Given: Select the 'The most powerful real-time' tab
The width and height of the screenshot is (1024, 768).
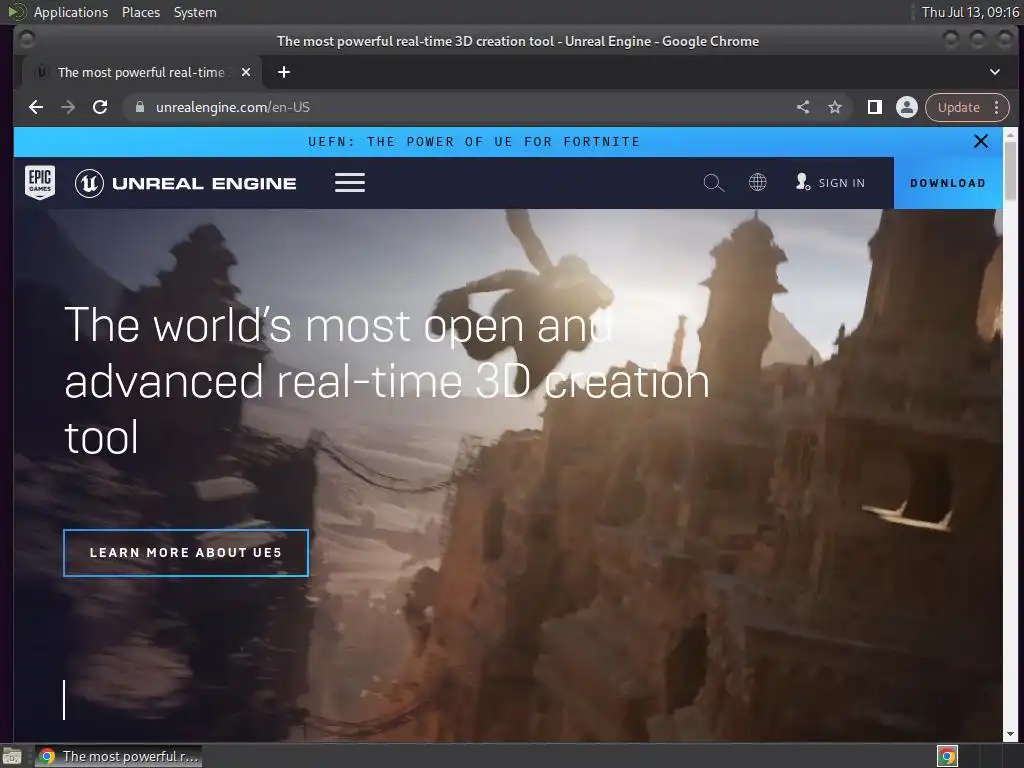Looking at the screenshot, I should click(141, 72).
